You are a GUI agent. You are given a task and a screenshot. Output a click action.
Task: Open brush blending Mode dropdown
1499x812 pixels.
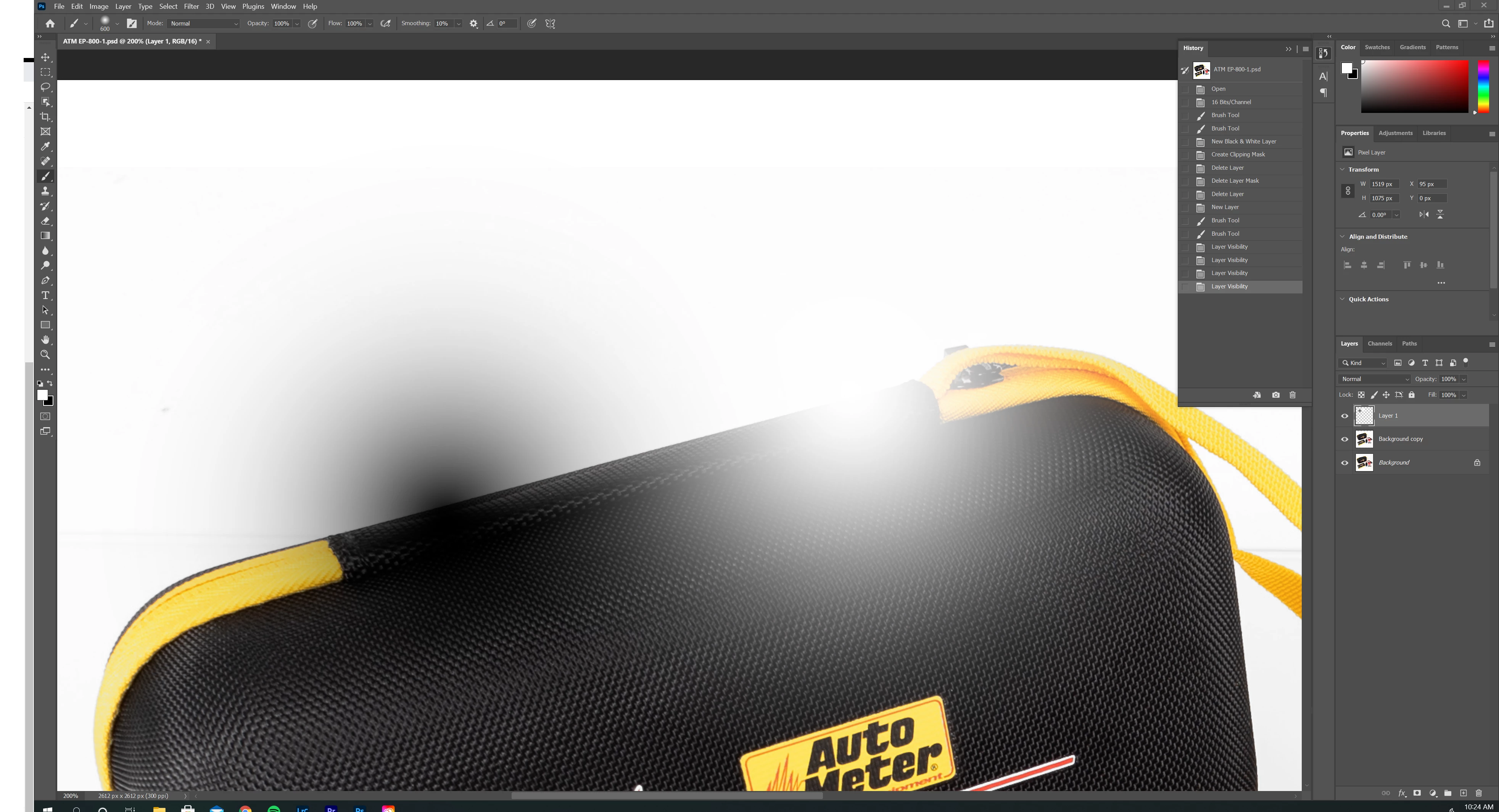click(x=204, y=24)
